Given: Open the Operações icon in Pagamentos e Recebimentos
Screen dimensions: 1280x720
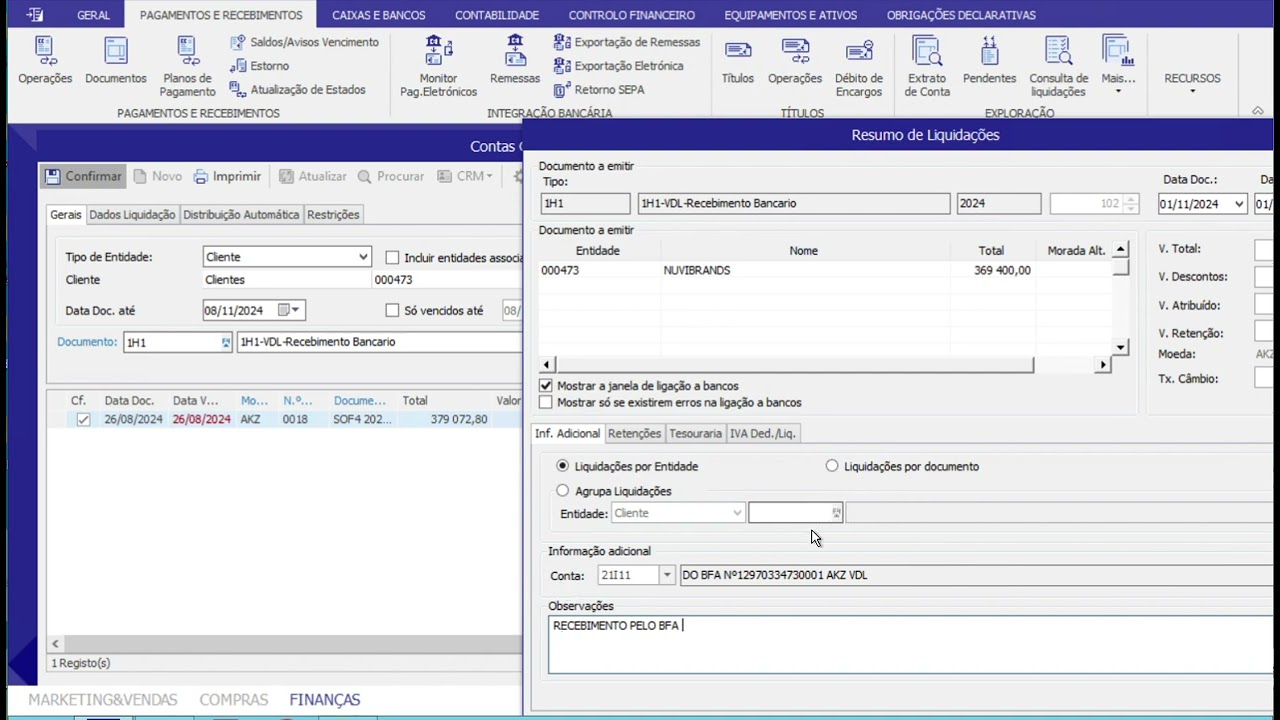Looking at the screenshot, I should [x=45, y=61].
